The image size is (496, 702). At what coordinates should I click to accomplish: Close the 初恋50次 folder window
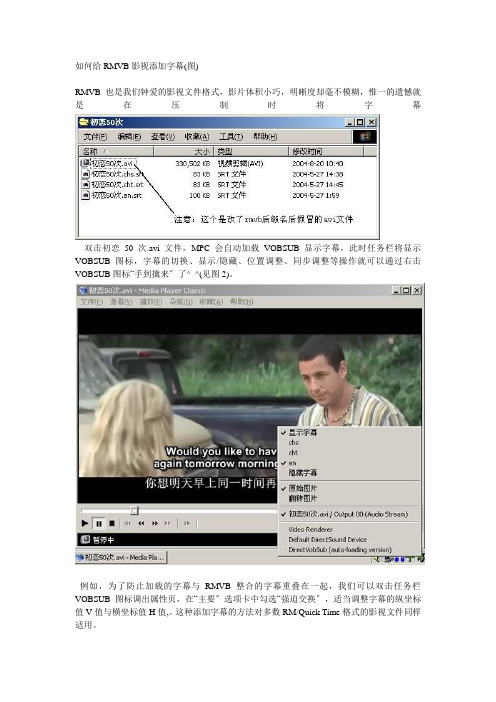[371, 122]
